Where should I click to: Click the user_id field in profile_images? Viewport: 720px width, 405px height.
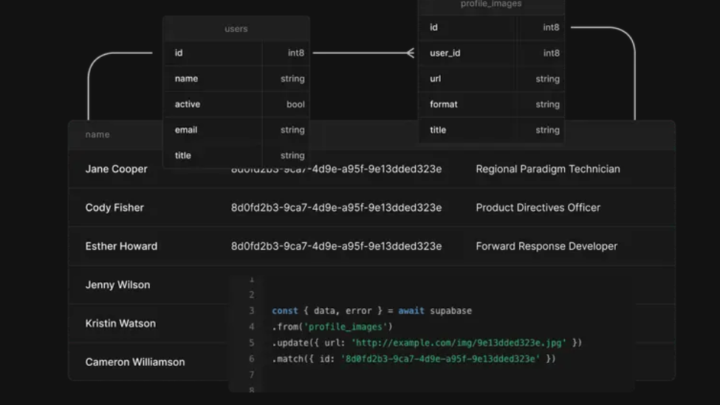(x=445, y=53)
